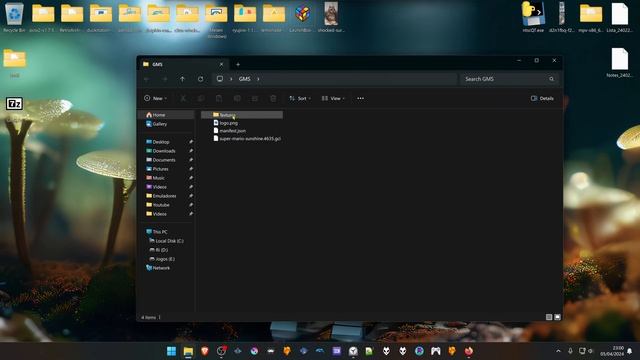This screenshot has height=360, width=640.
Task: Open the Recycle Bin desktop icon
Action: (14, 17)
